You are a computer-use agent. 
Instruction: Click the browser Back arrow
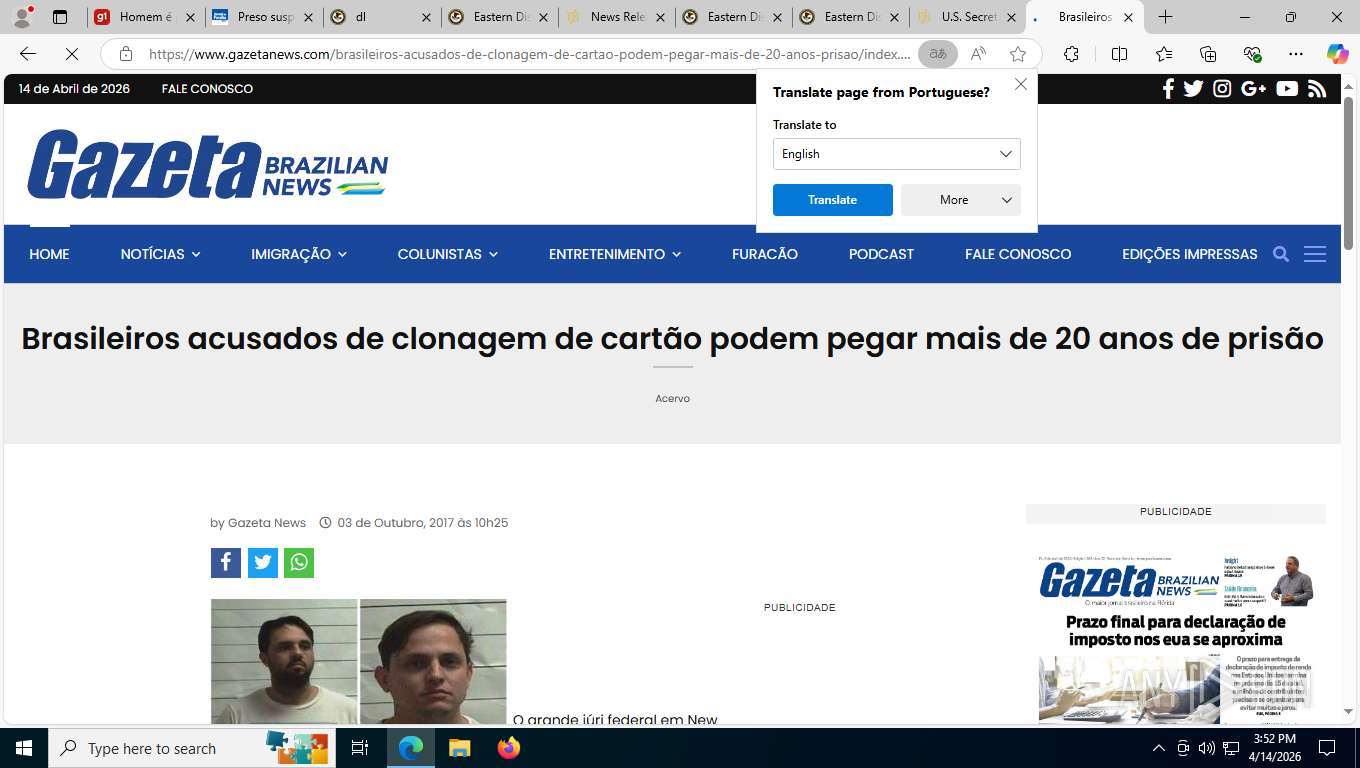(28, 54)
